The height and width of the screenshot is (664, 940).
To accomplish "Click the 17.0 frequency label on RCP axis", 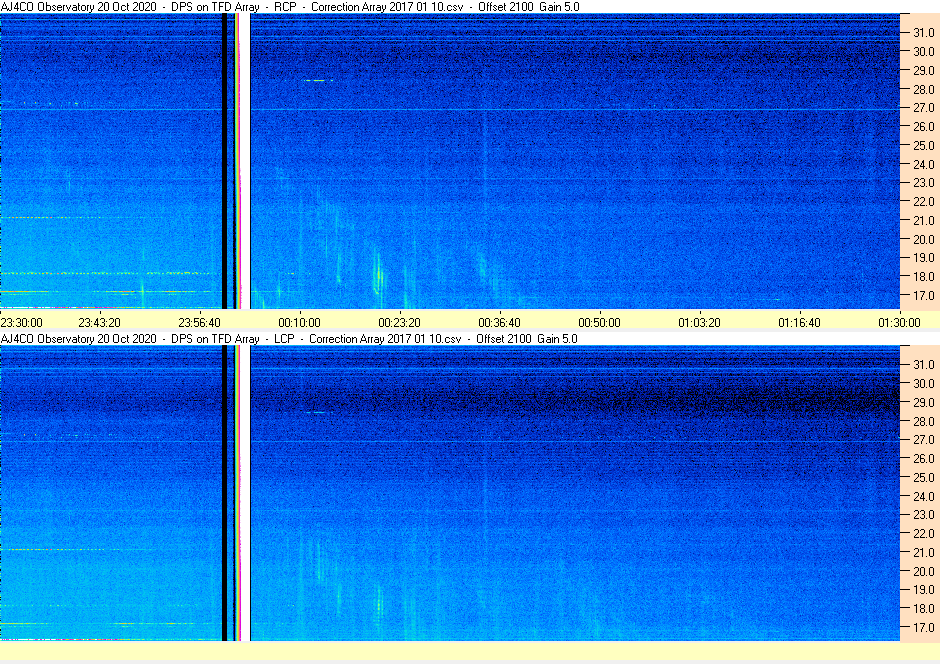I will pyautogui.click(x=924, y=295).
